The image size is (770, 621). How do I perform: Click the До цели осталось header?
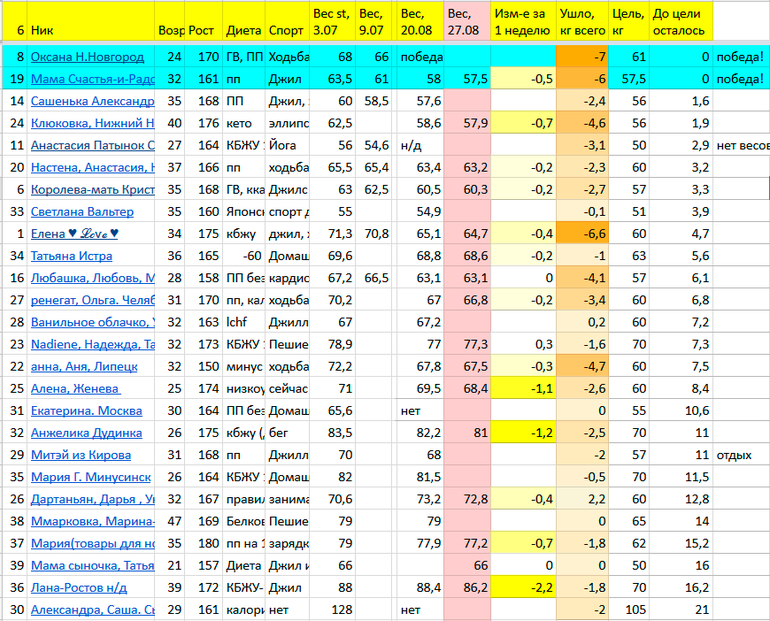[681, 22]
